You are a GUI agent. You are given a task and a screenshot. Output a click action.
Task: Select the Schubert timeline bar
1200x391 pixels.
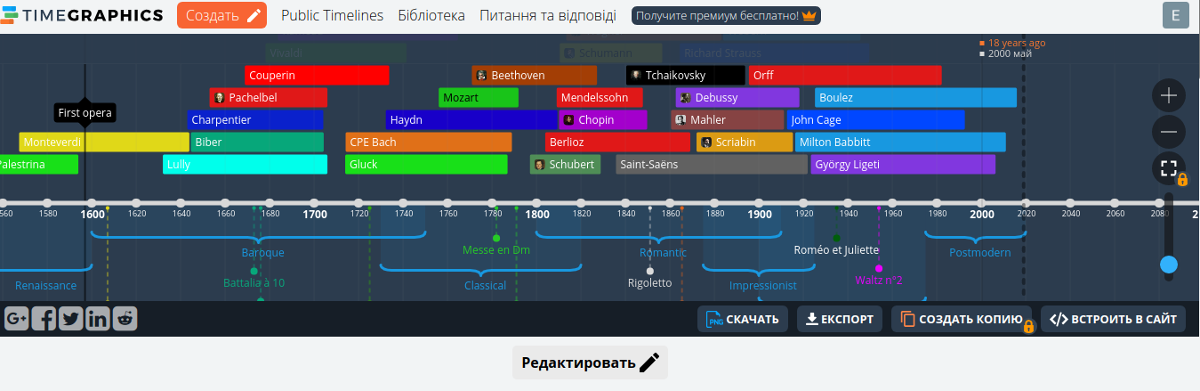pyautogui.click(x=565, y=164)
